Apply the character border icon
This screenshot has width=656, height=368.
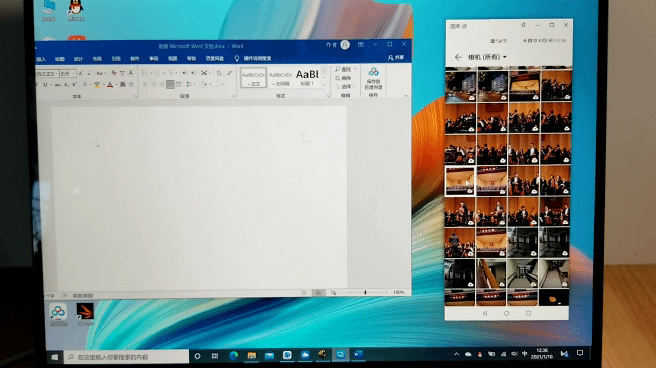(x=131, y=73)
